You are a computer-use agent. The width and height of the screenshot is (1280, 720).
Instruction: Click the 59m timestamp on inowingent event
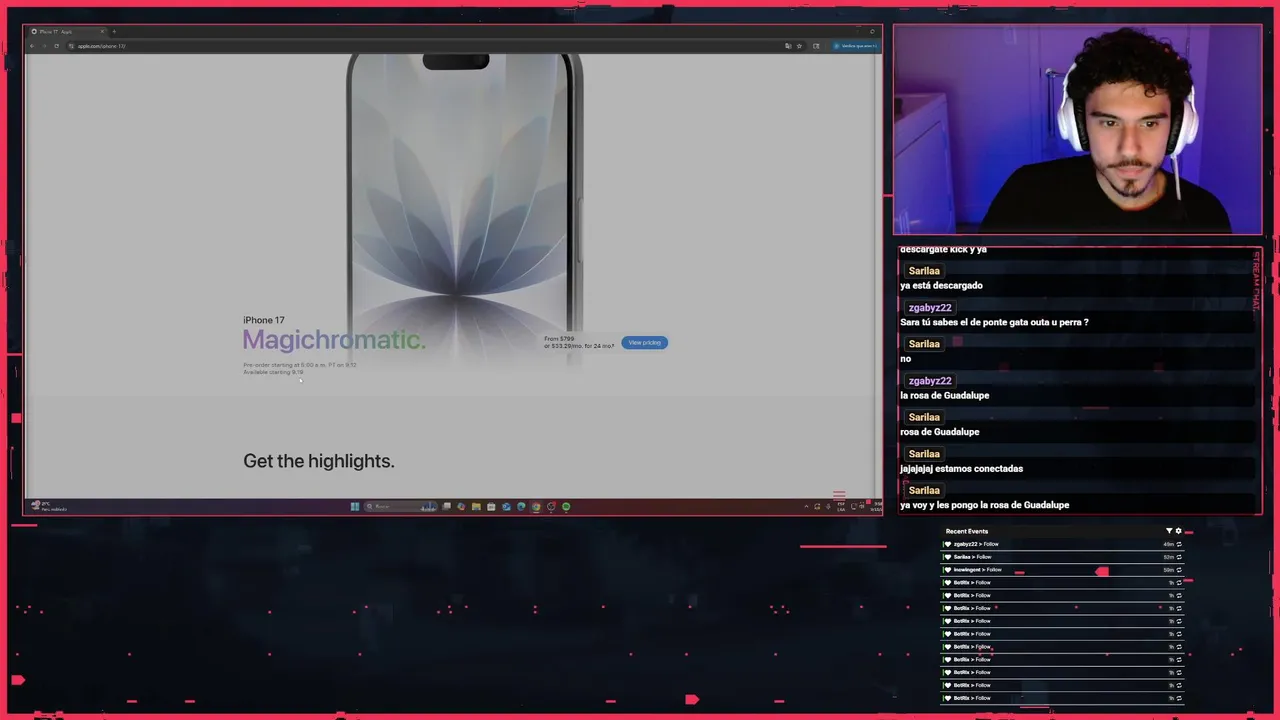point(1168,570)
